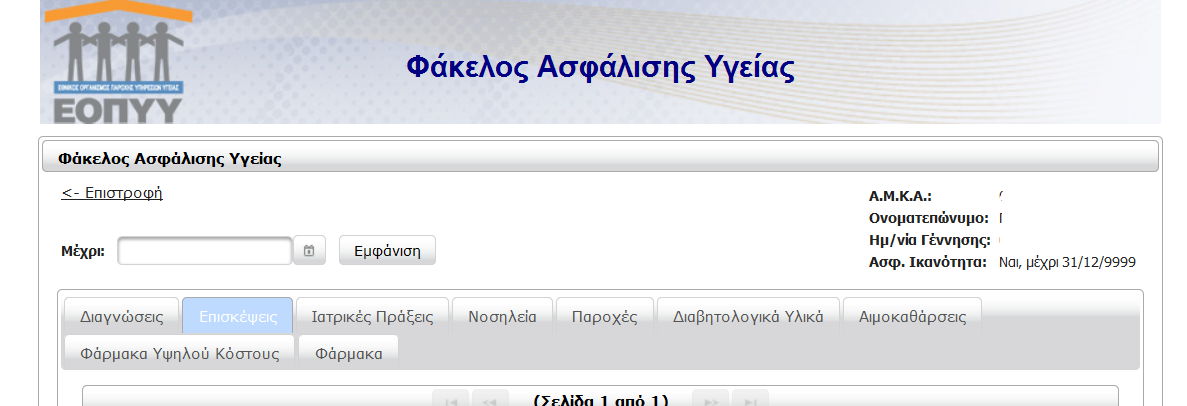Show the Νοσηλεία tab
The image size is (1187, 406).
502,316
